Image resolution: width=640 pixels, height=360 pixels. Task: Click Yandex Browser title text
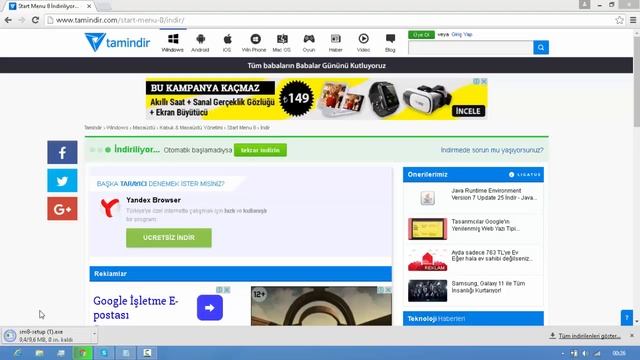point(153,200)
